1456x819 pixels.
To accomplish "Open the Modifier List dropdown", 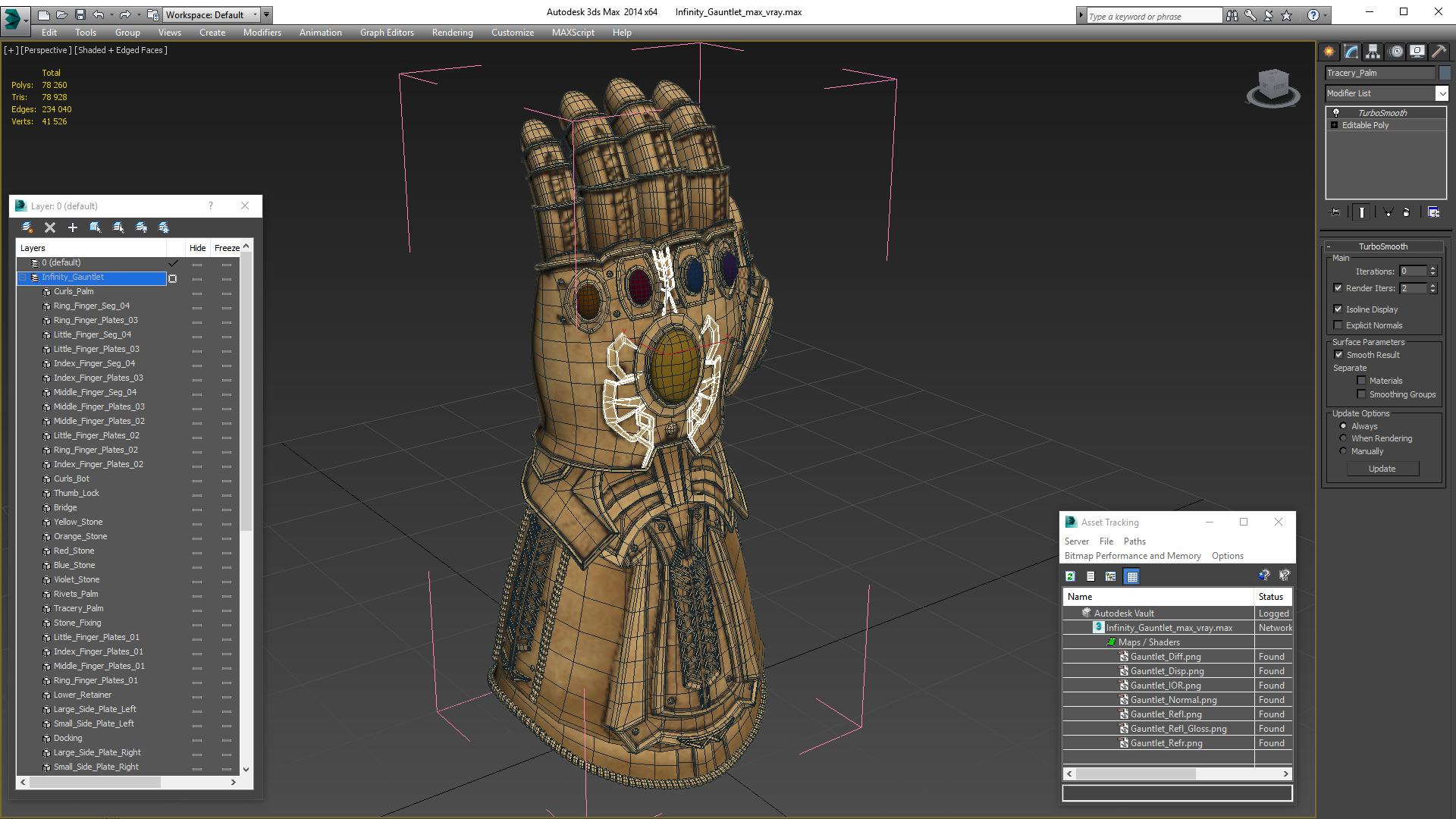I will click(1442, 93).
